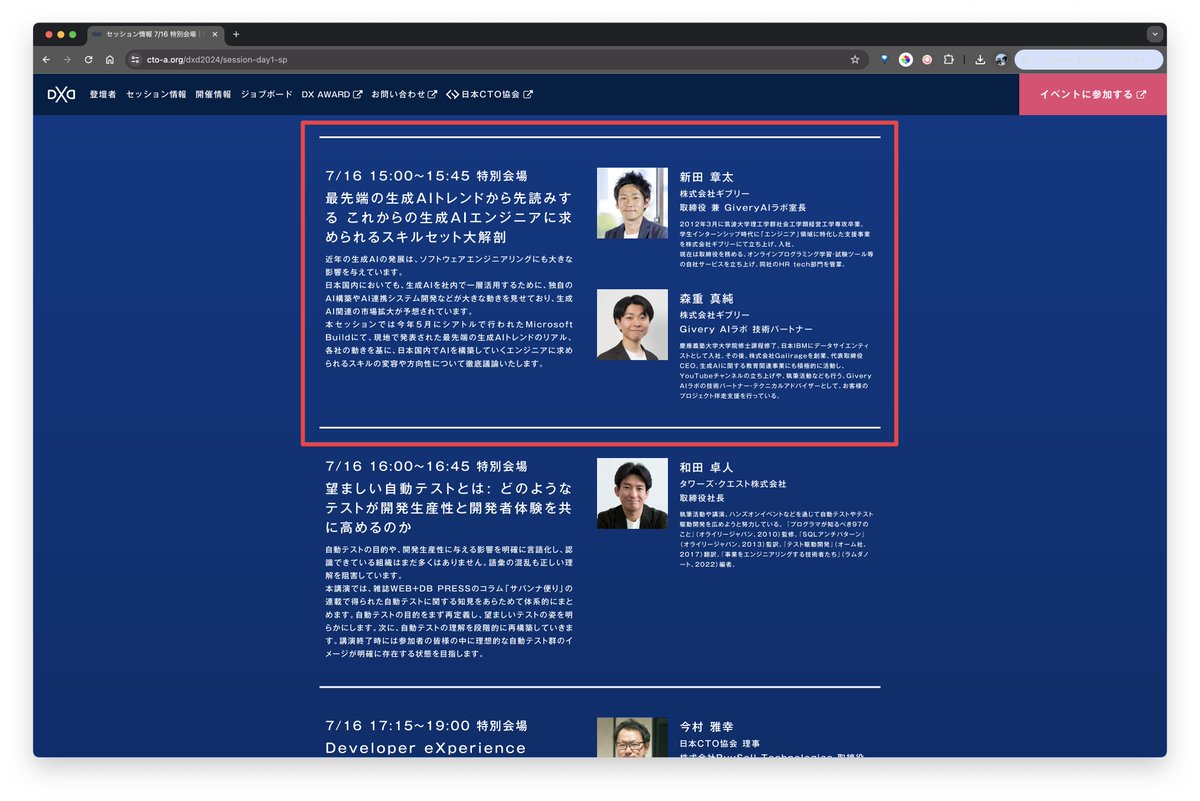The width and height of the screenshot is (1200, 801).
Task: Open 登壇者 in the site navigation
Action: coord(102,95)
